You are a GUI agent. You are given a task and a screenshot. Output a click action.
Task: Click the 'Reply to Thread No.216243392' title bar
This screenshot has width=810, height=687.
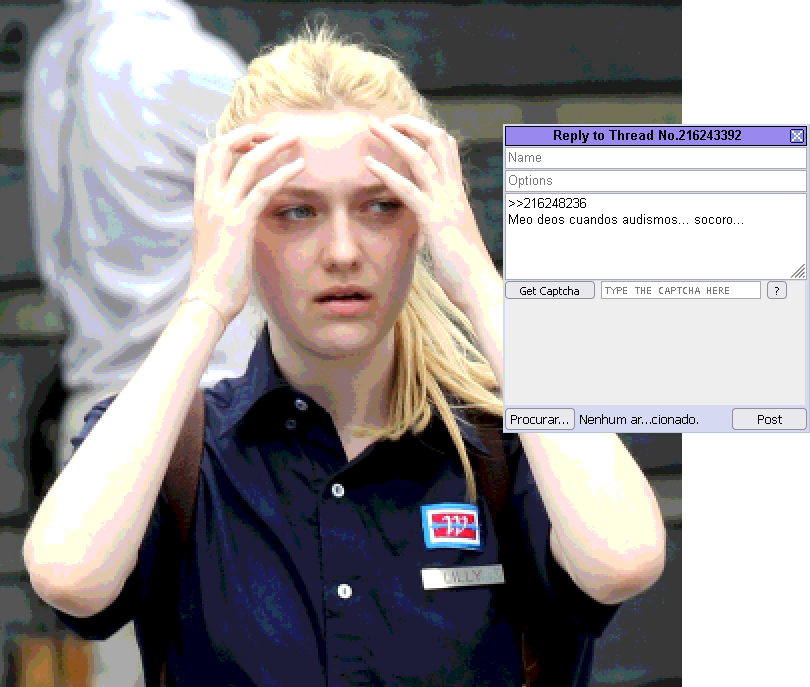[647, 136]
